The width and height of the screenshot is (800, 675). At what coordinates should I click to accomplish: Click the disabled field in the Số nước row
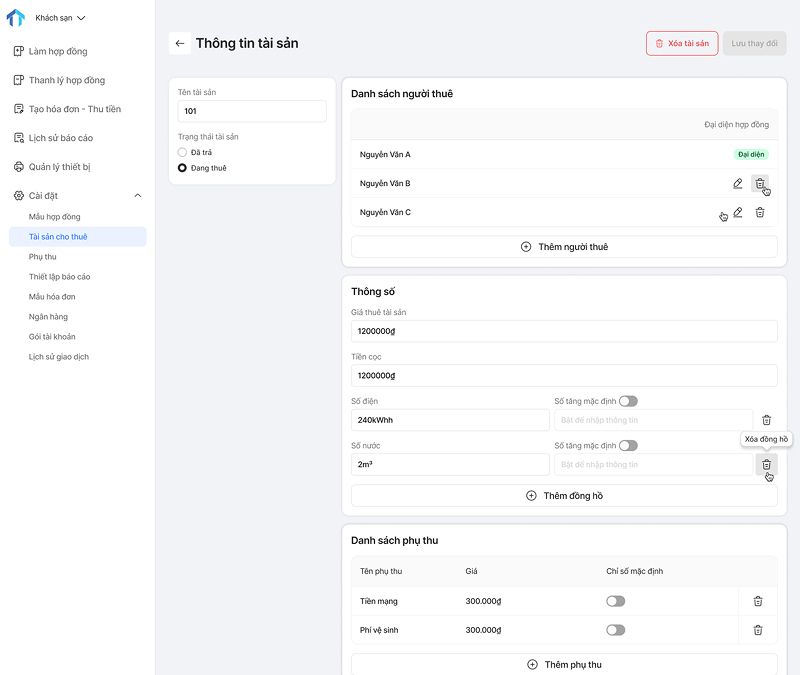[x=654, y=464]
